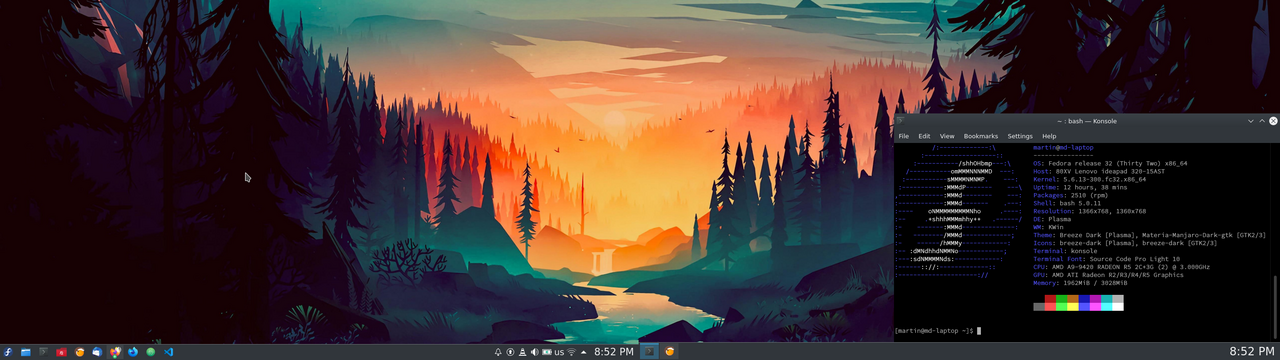The width and height of the screenshot is (1280, 360).
Task: Open the Fedora application launcher
Action: pos(8,352)
